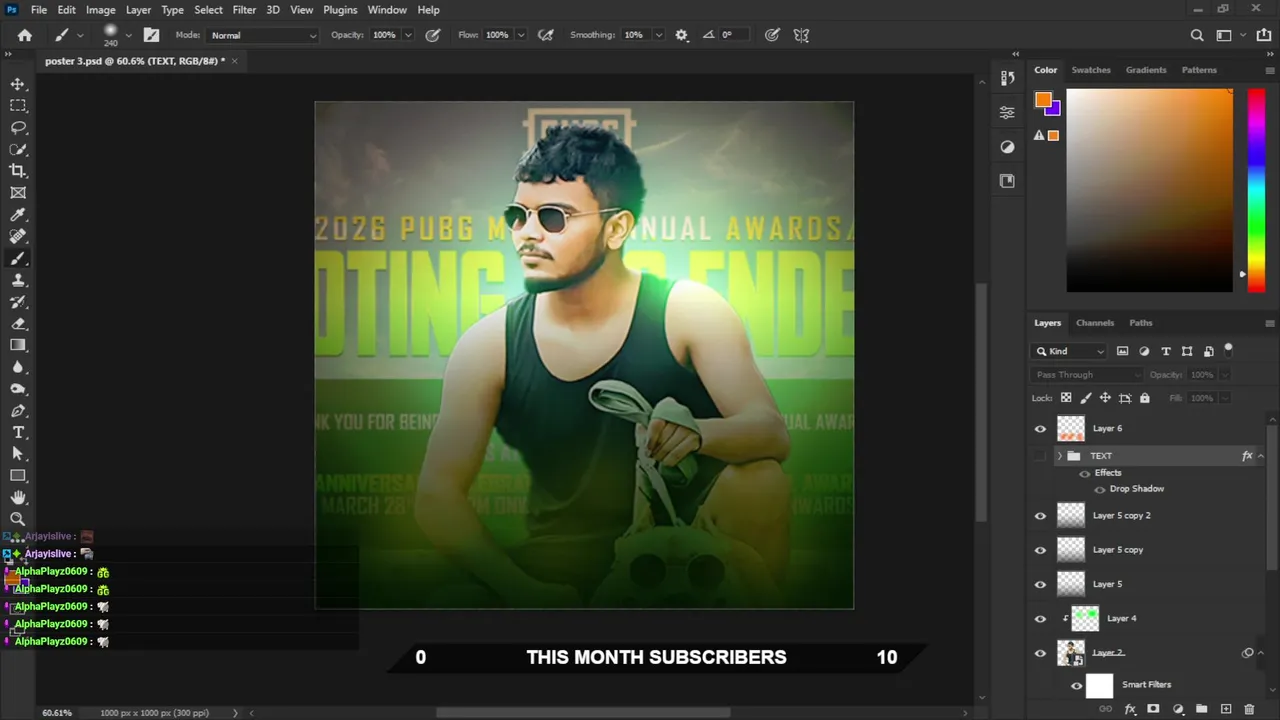
Task: Switch to the Patterns tab
Action: pos(1199,70)
